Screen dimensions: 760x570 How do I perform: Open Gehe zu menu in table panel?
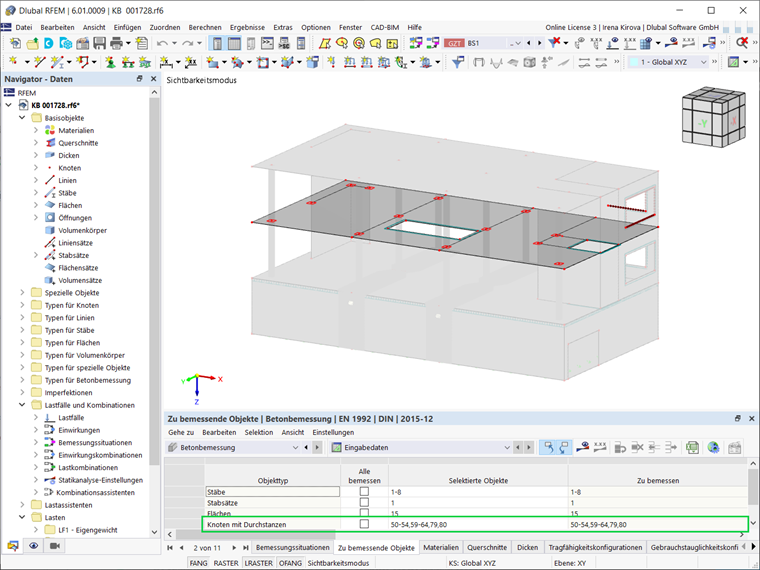click(x=181, y=432)
